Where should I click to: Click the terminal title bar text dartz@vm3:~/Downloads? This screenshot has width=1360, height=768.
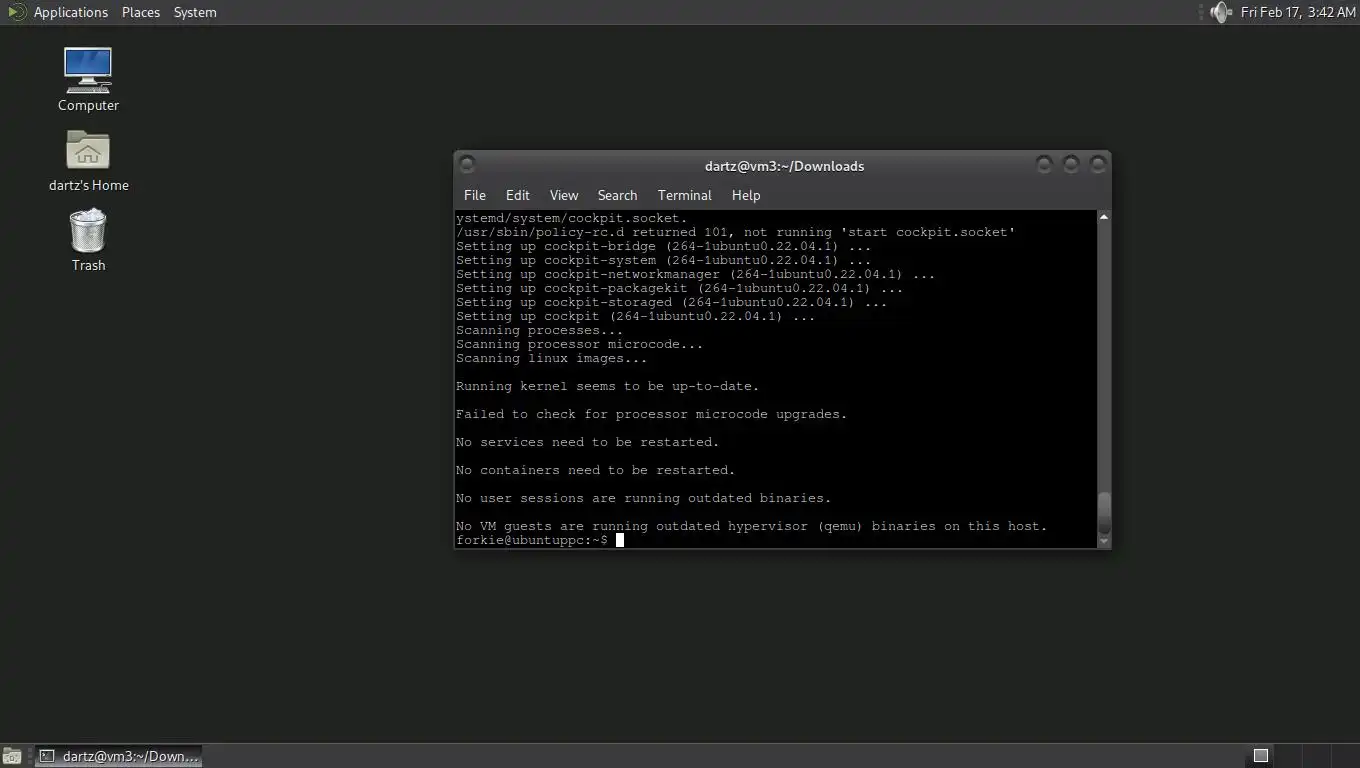784,166
